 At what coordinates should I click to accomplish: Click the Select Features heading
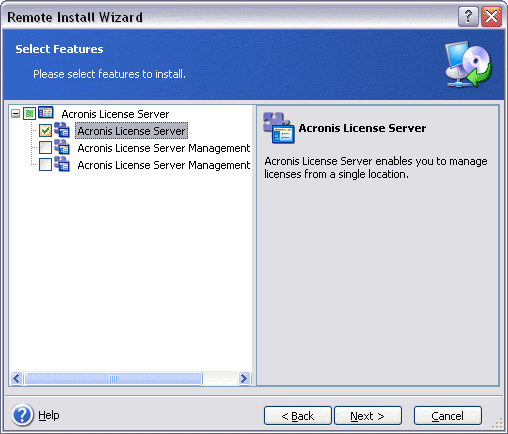click(x=59, y=49)
